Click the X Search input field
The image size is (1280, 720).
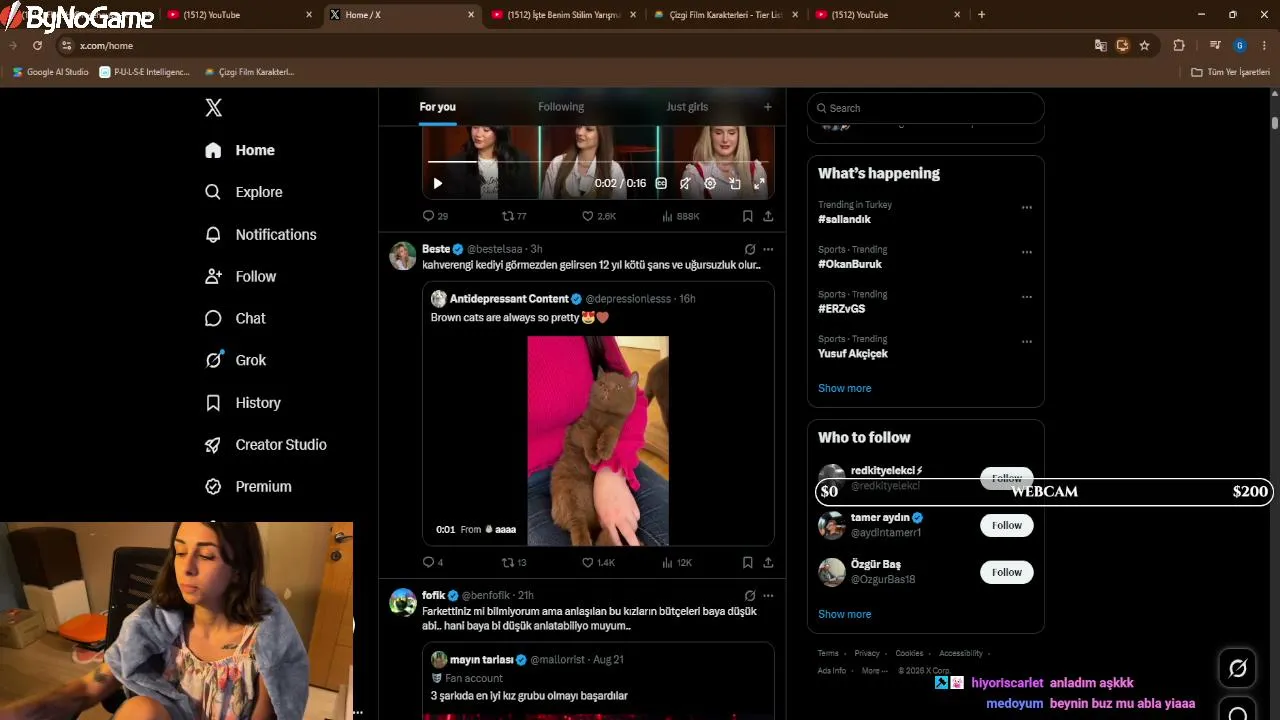(x=926, y=108)
